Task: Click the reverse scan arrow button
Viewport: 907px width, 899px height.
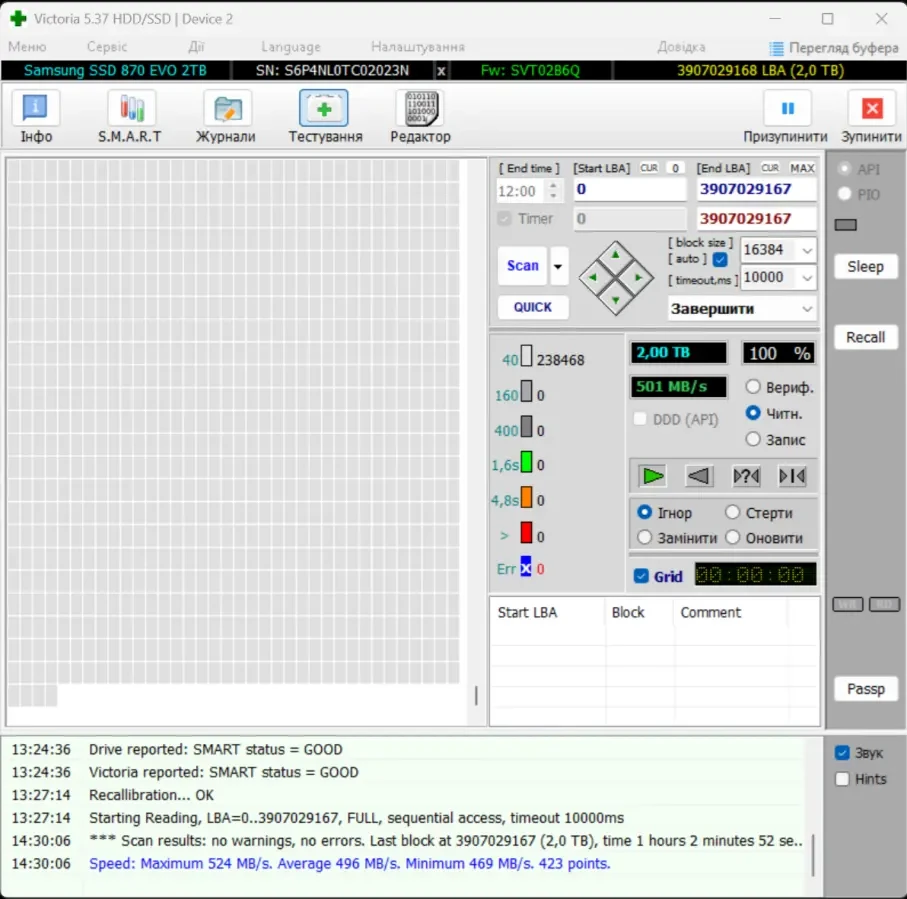Action: pos(699,476)
